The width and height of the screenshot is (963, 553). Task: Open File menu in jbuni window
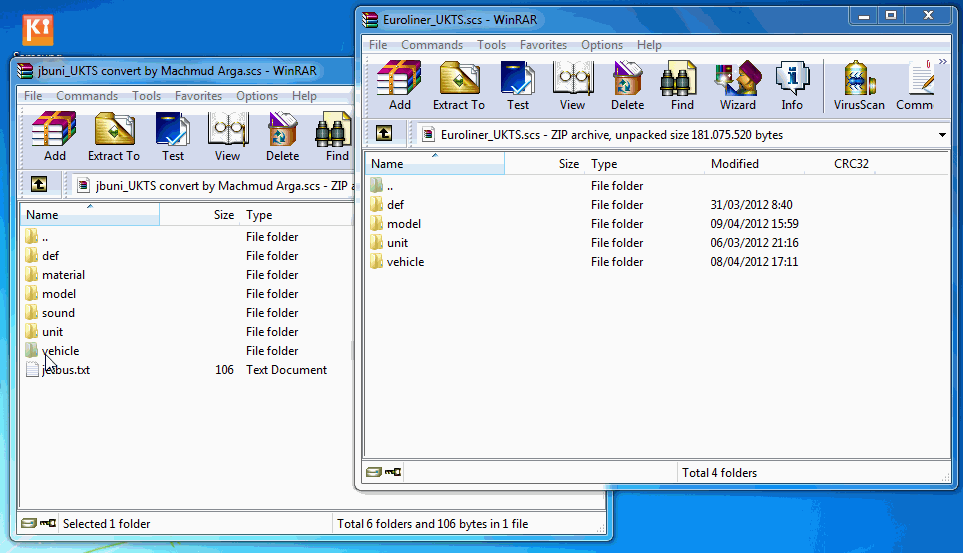pyautogui.click(x=33, y=96)
